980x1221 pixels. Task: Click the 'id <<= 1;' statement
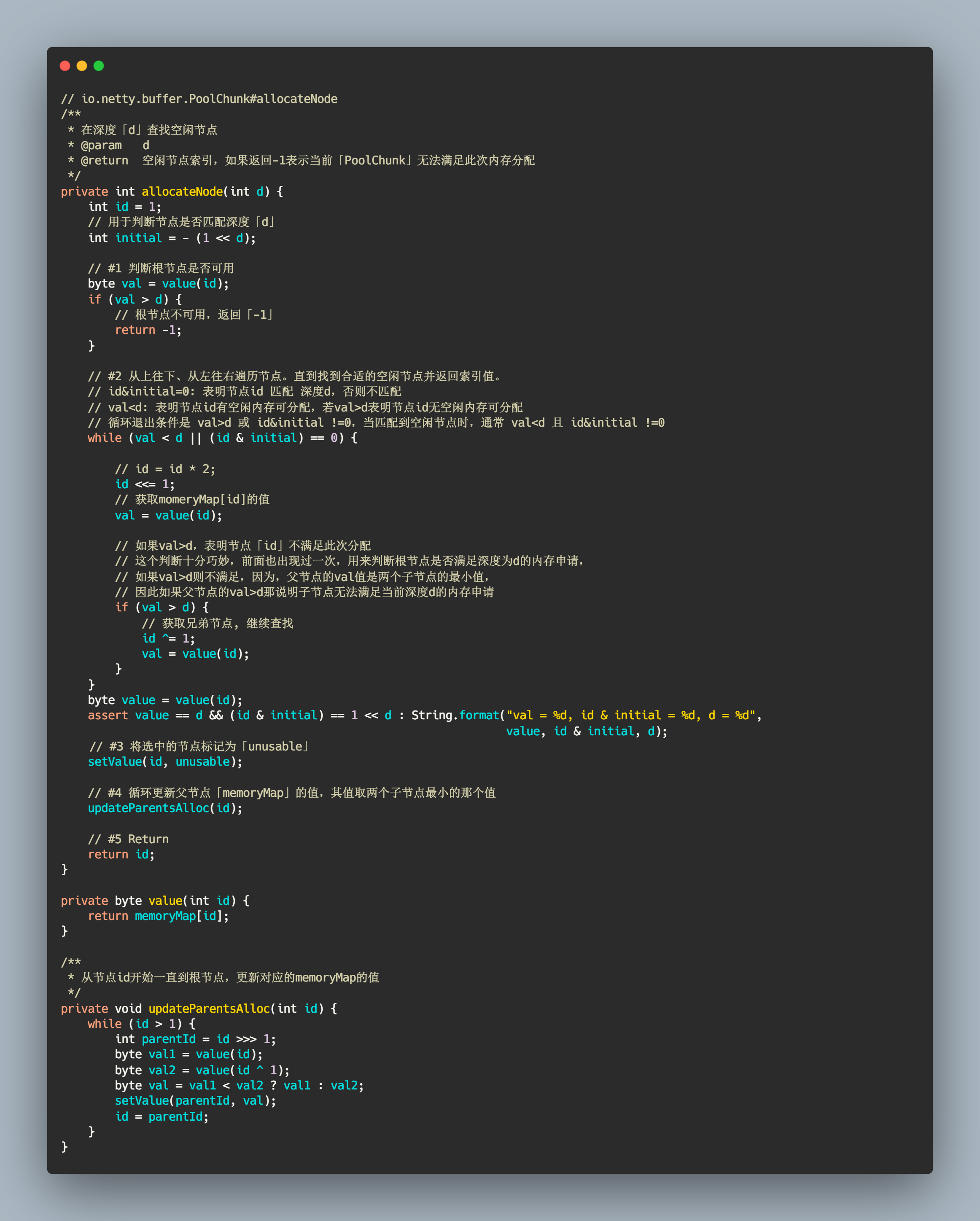point(145,484)
